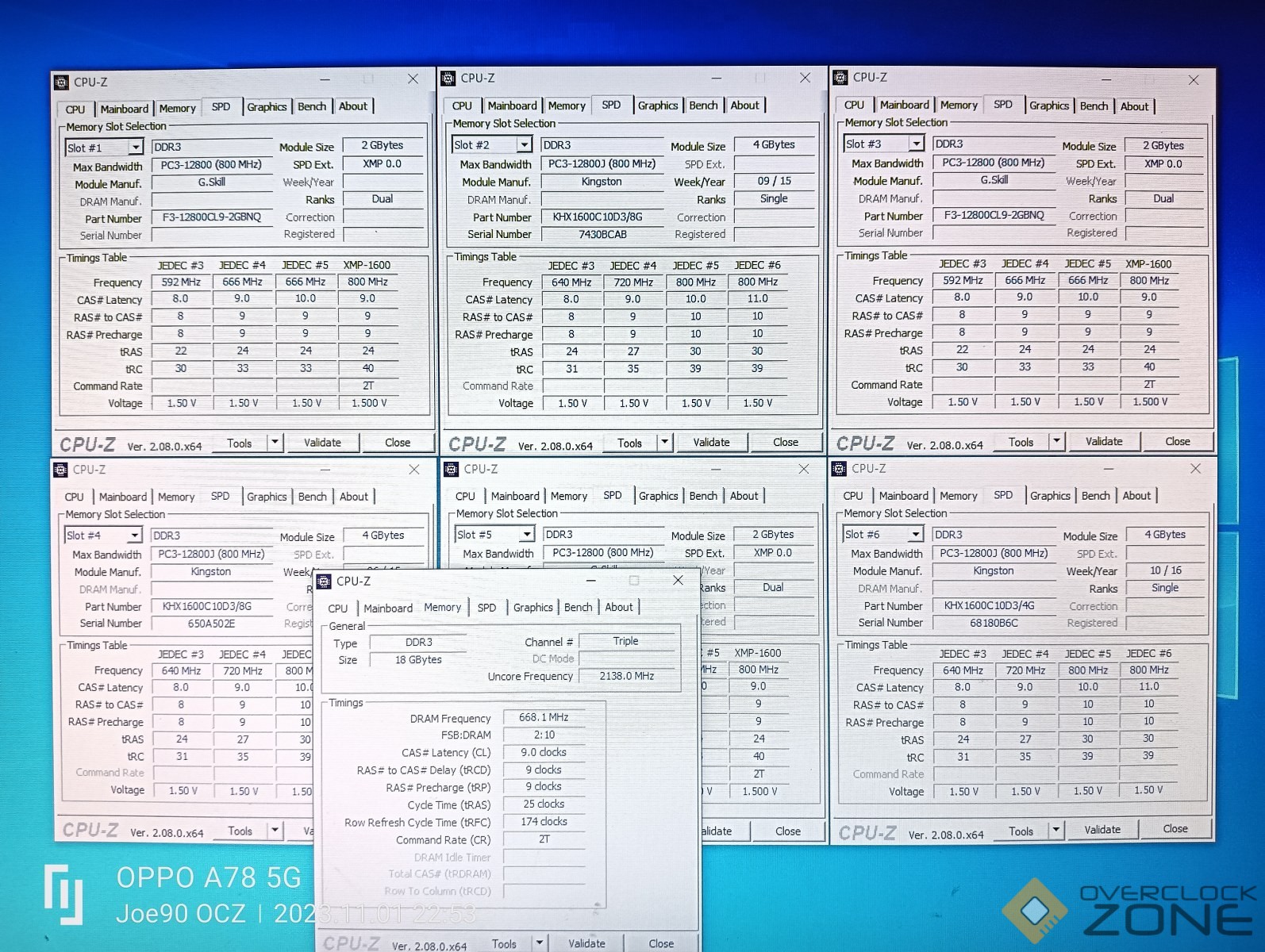Click Serial Number 68180B6C in Slot #6
The height and width of the screenshot is (952, 1265).
tap(994, 624)
